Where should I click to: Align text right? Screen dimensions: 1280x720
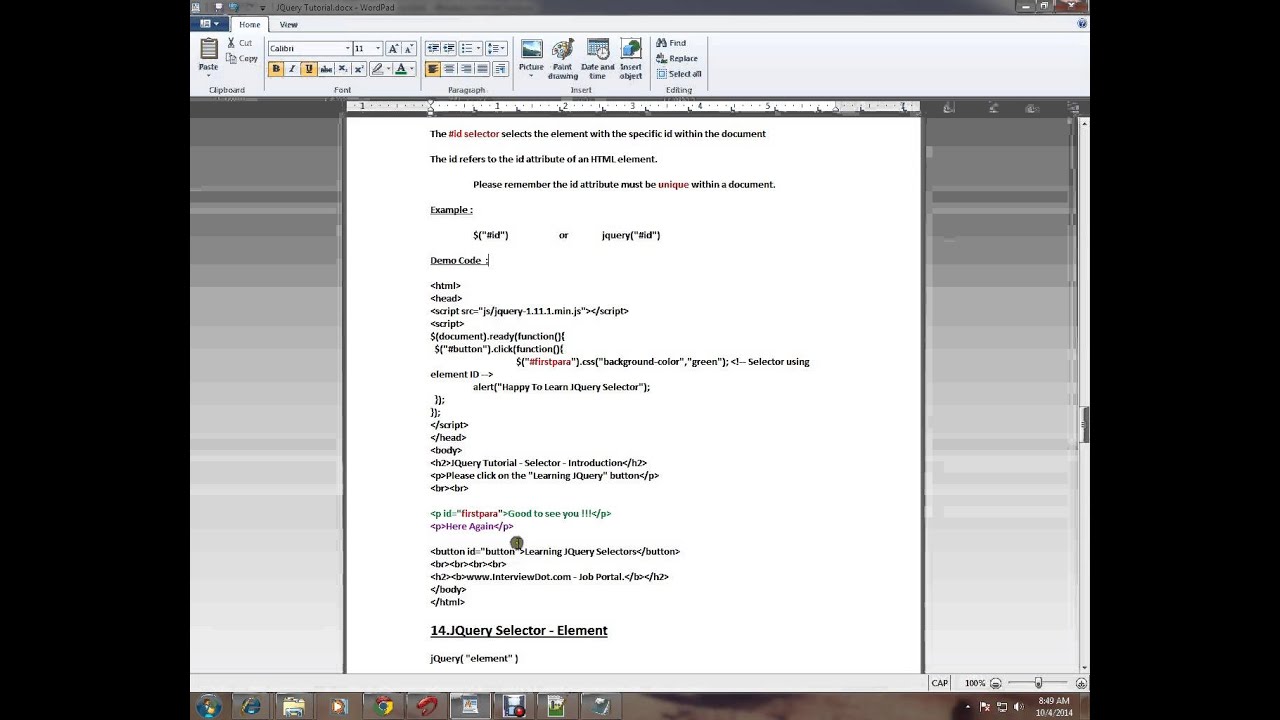tap(466, 69)
